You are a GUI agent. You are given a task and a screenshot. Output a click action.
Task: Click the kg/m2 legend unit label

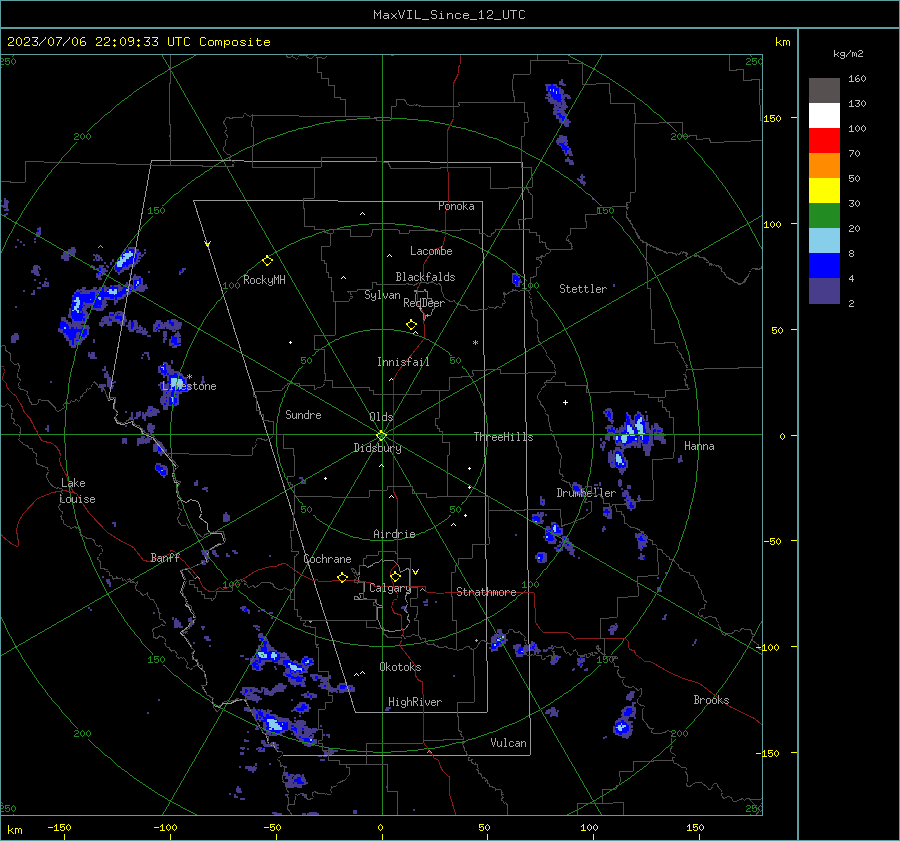pyautogui.click(x=848, y=54)
